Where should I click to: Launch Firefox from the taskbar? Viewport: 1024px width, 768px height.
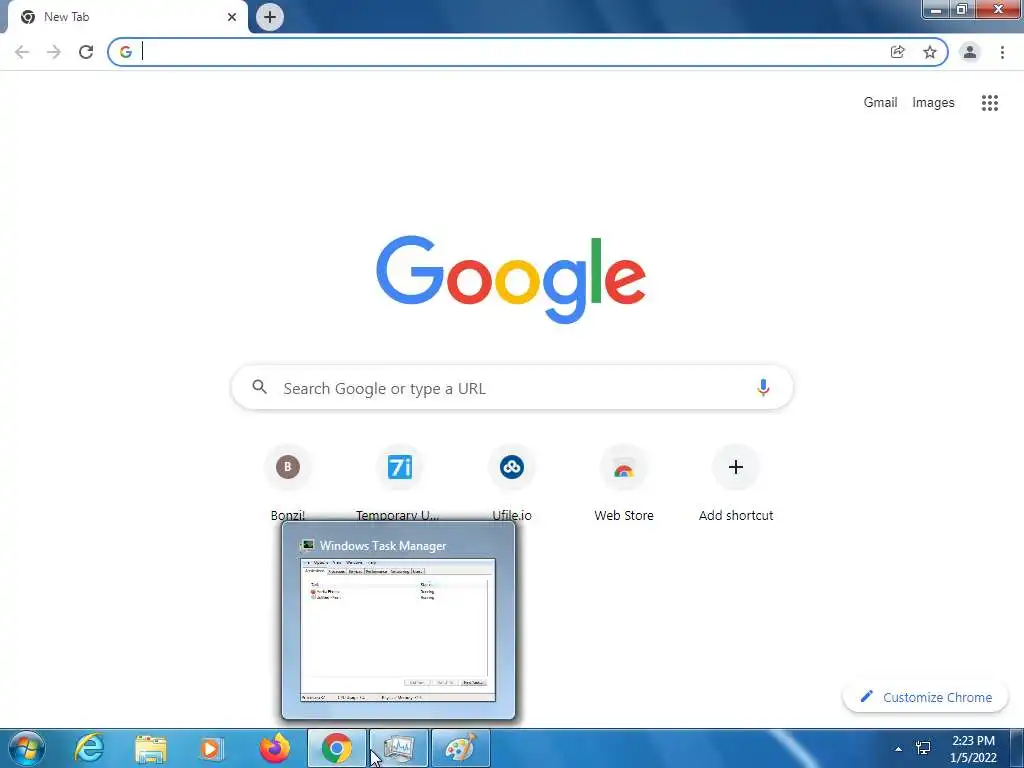(x=274, y=748)
